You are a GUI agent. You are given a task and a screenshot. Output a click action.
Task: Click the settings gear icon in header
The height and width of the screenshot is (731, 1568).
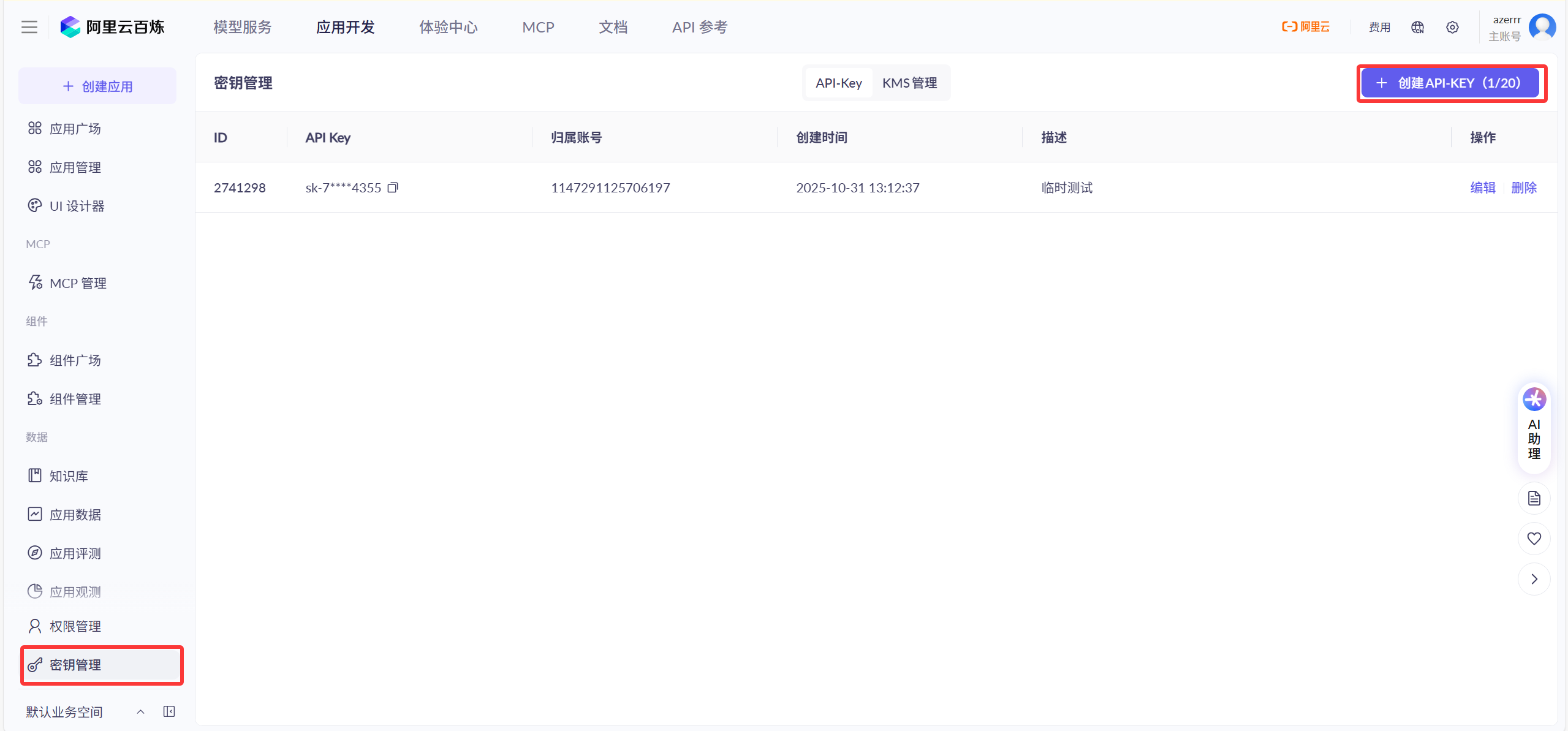pos(1452,27)
